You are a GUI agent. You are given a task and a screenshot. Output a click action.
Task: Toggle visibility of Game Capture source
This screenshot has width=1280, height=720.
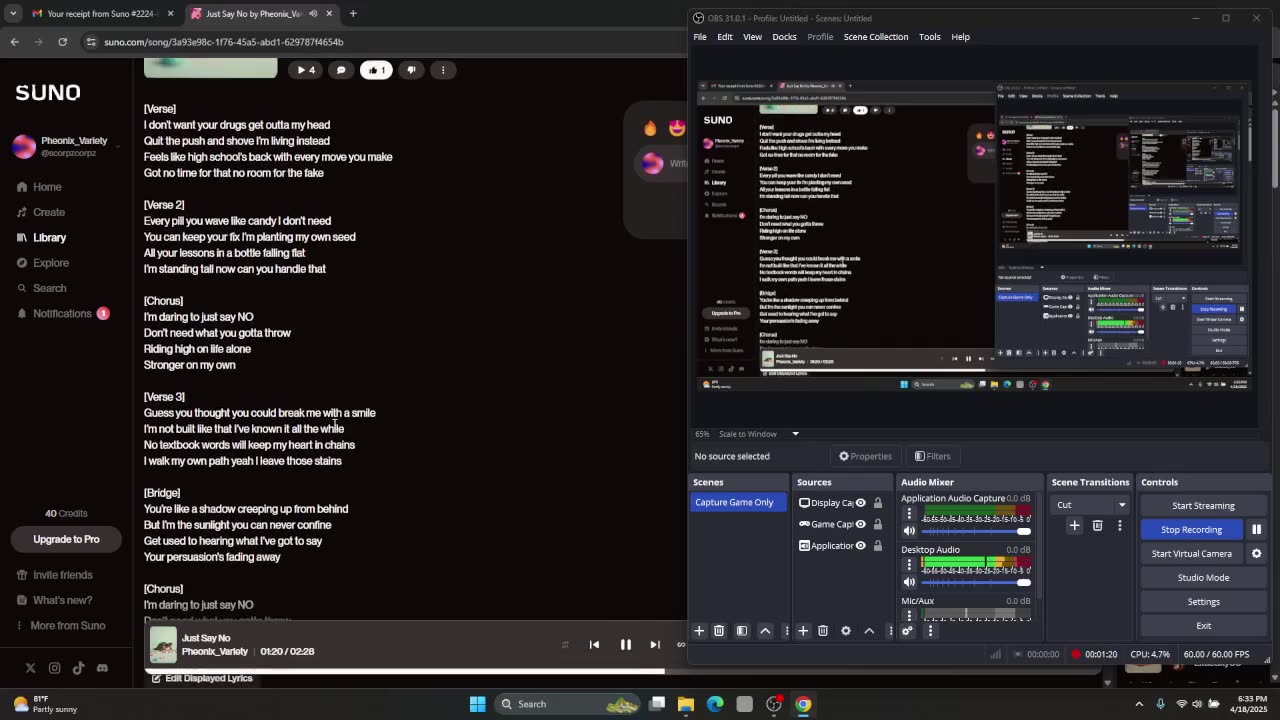tap(860, 524)
